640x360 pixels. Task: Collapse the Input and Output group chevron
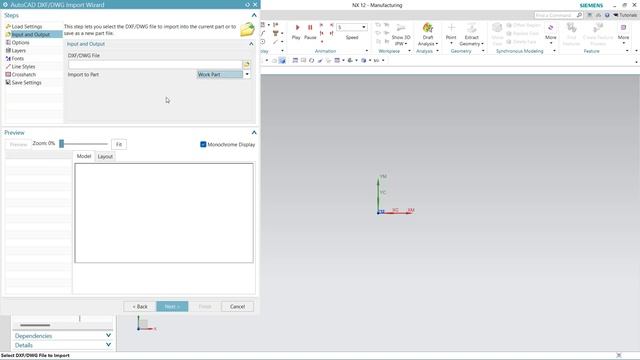251,44
